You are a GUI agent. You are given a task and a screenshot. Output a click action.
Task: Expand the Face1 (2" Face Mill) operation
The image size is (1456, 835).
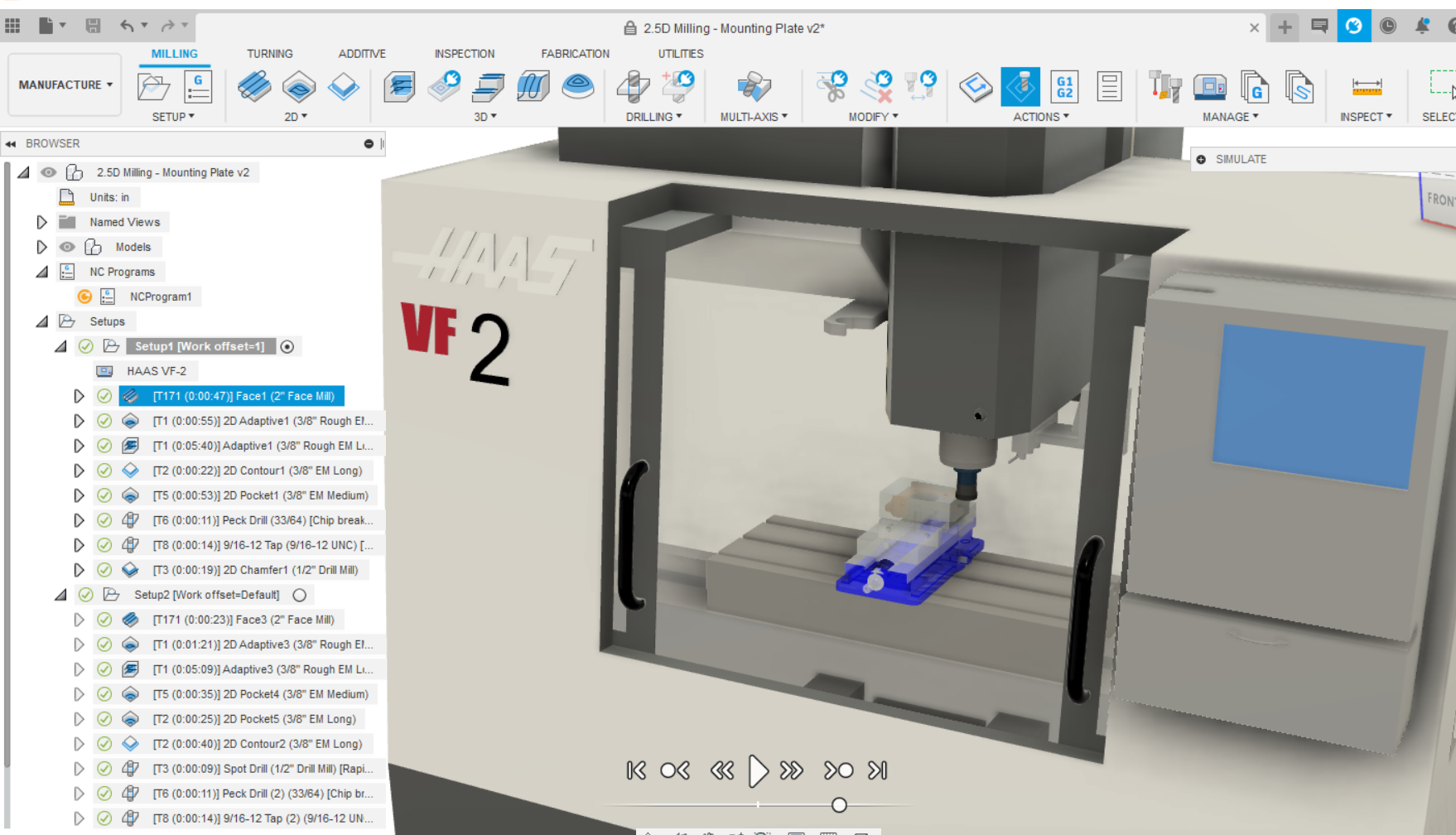[x=79, y=396]
